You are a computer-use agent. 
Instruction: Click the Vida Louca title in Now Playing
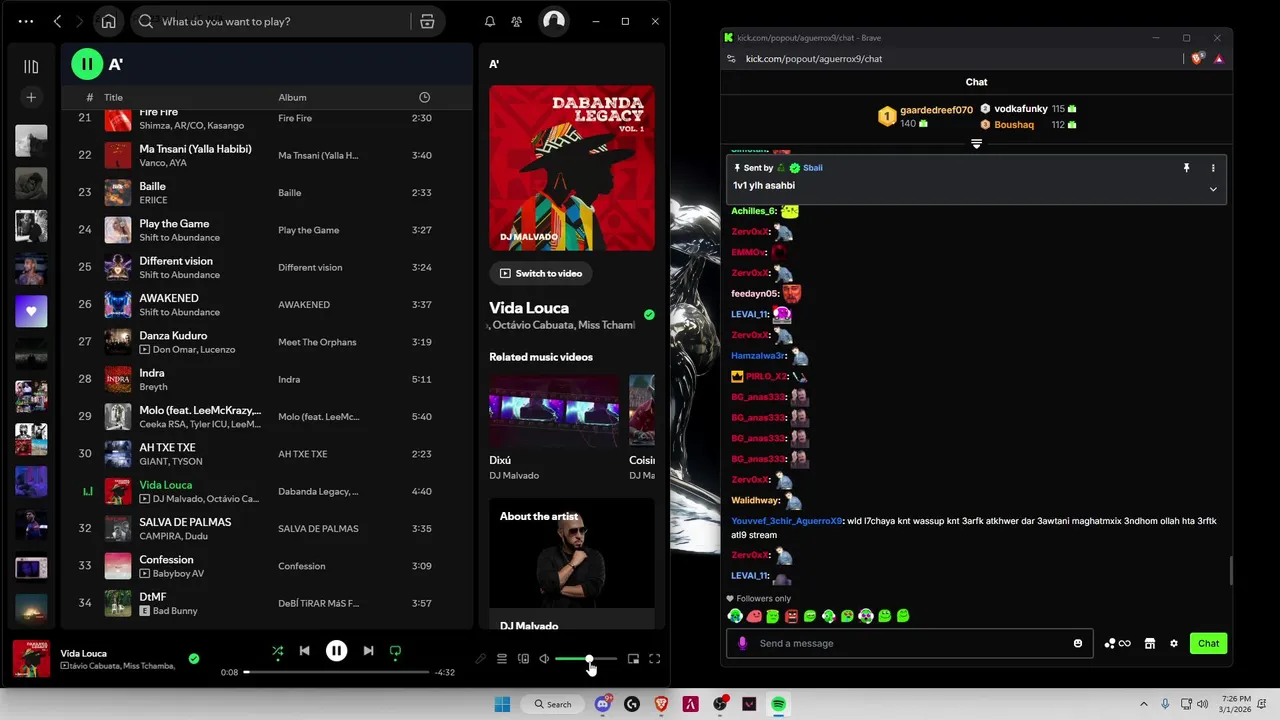(x=529, y=308)
